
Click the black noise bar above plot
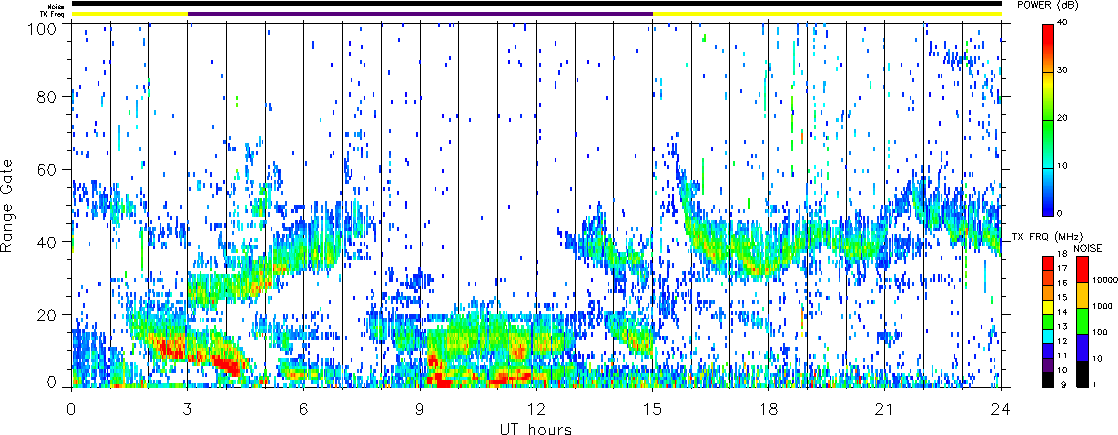tap(536, 4)
